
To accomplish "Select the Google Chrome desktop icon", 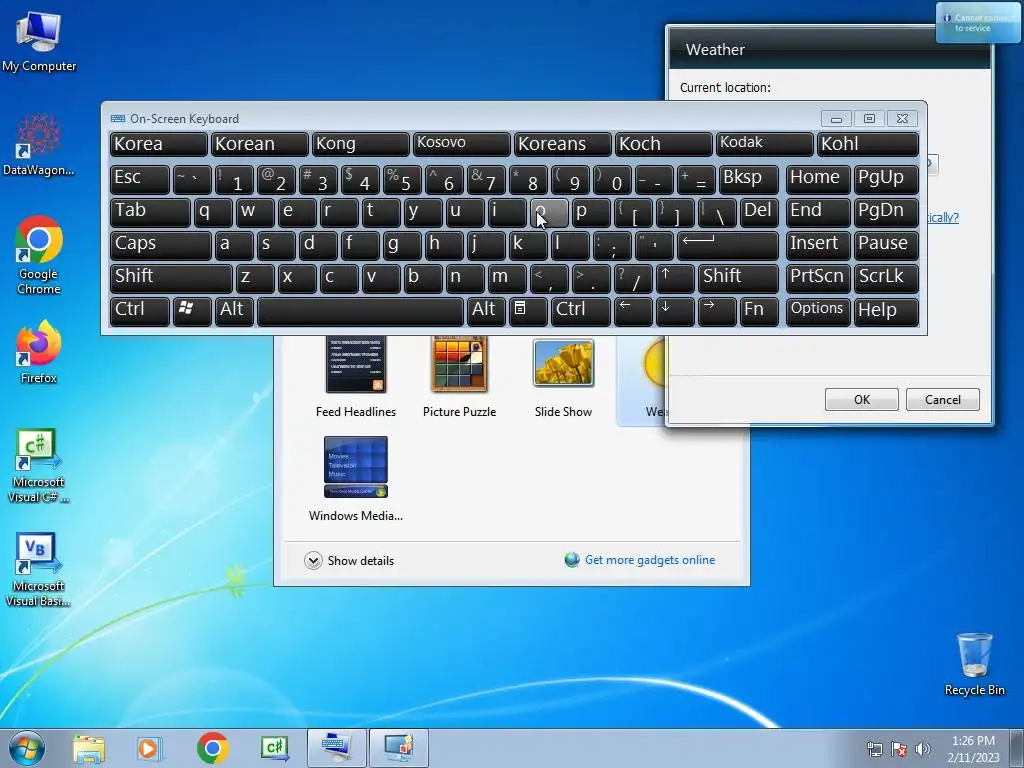I will pyautogui.click(x=39, y=255).
